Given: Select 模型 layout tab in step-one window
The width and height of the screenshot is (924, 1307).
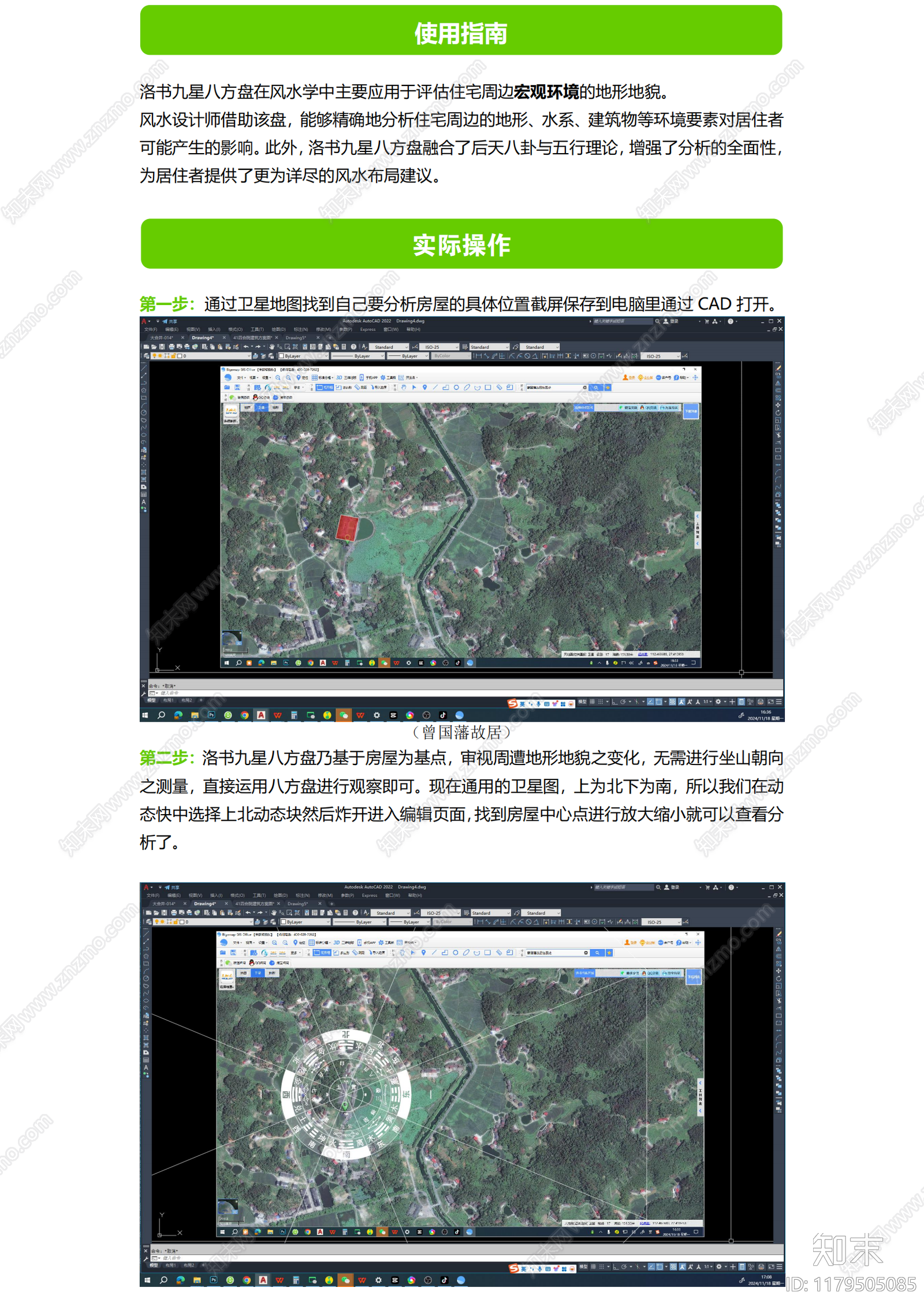Looking at the screenshot, I should pos(151,700).
